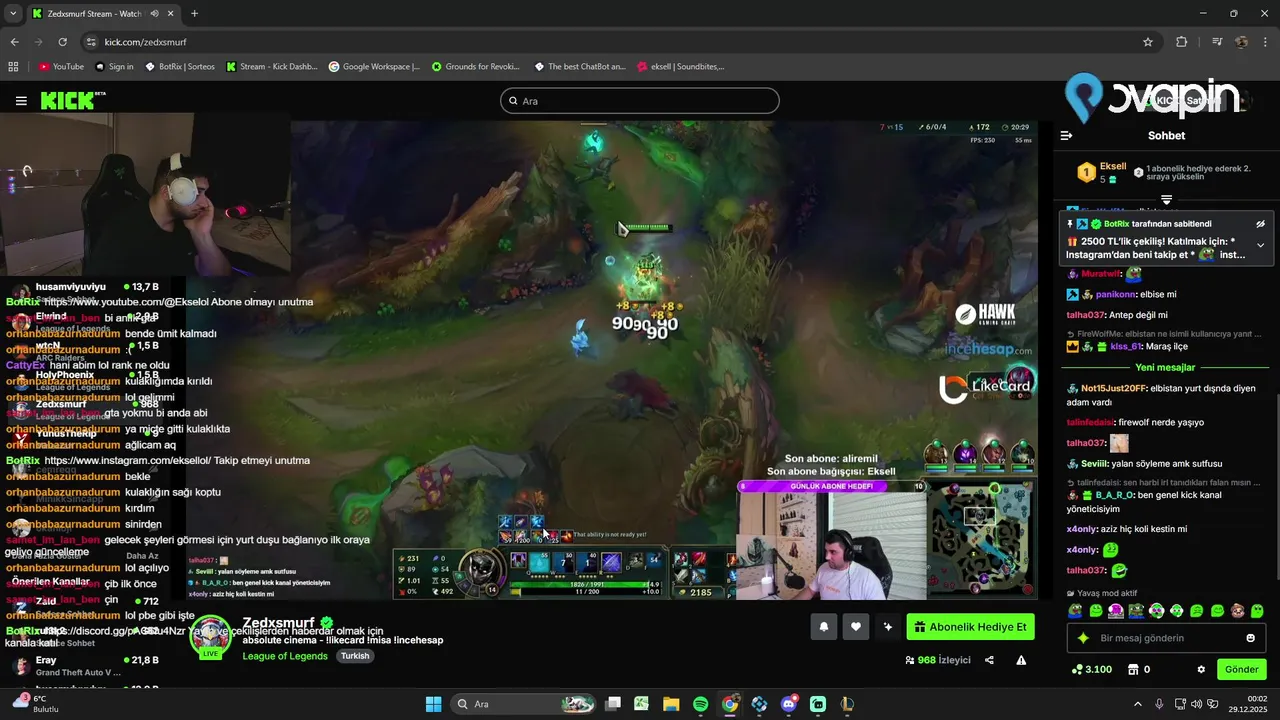This screenshot has height=720, width=1280.
Task: Open Chrome profile avatar
Action: coord(1241,42)
